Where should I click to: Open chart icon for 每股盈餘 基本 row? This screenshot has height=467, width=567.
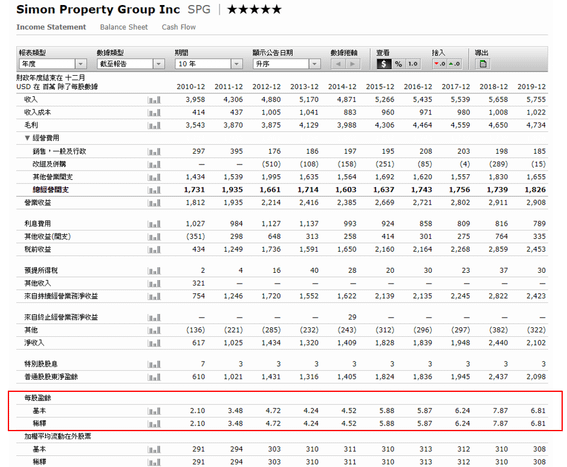[x=154, y=411]
